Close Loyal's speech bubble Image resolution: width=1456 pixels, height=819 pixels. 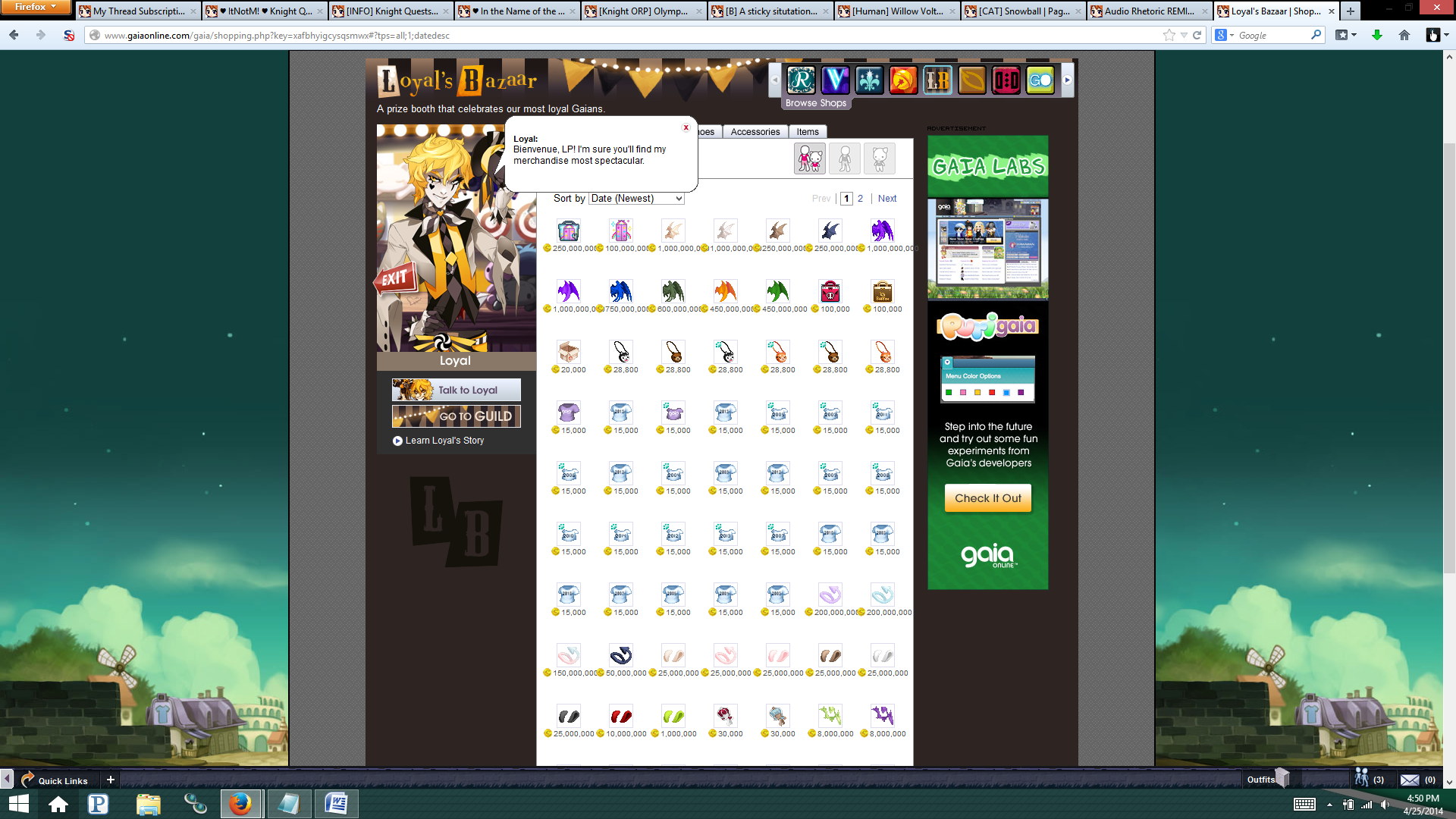[686, 127]
